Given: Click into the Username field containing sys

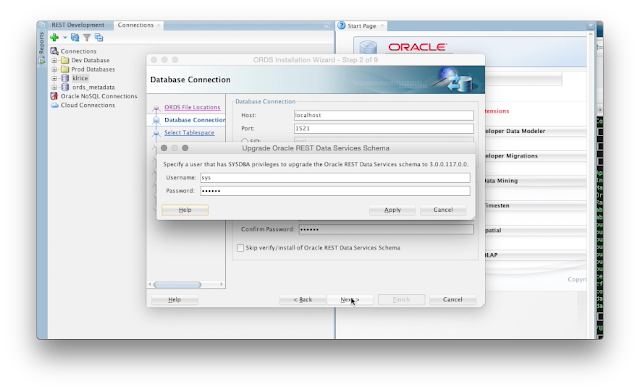Looking at the screenshot, I should 335,178.
